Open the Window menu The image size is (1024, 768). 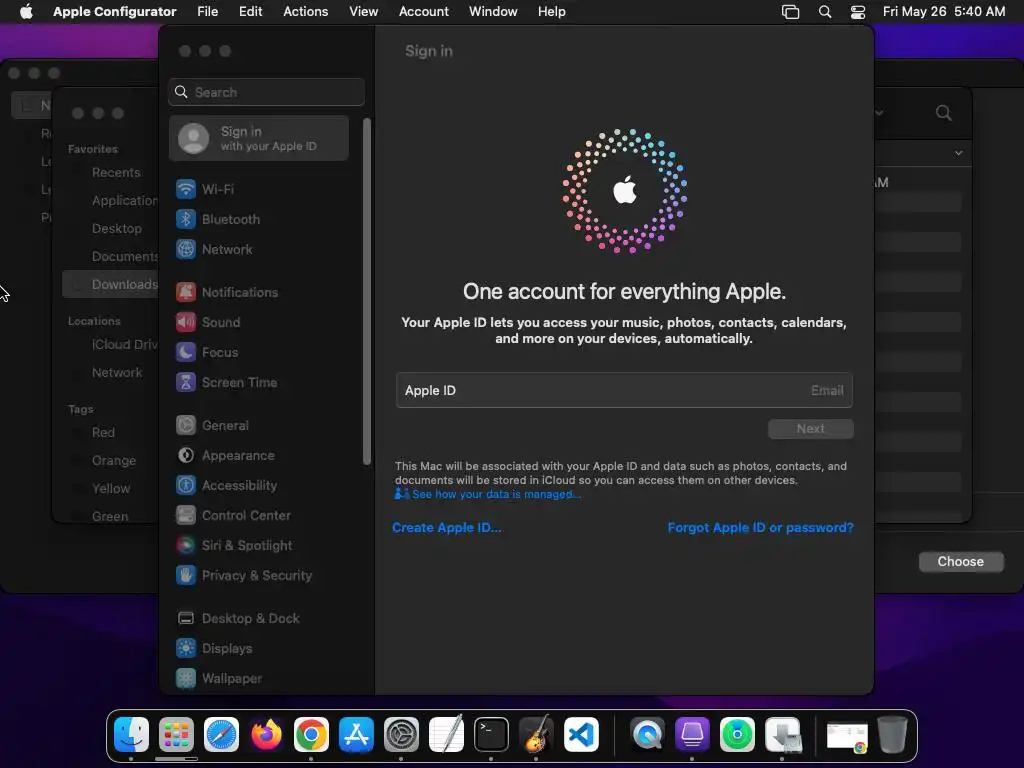coord(493,12)
